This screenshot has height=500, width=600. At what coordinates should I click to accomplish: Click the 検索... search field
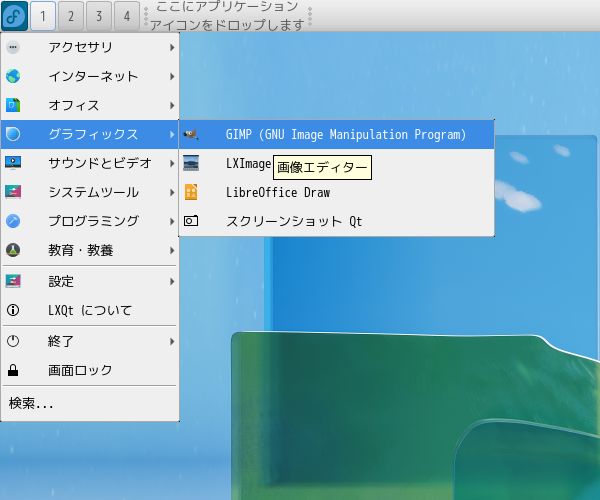click(x=90, y=403)
